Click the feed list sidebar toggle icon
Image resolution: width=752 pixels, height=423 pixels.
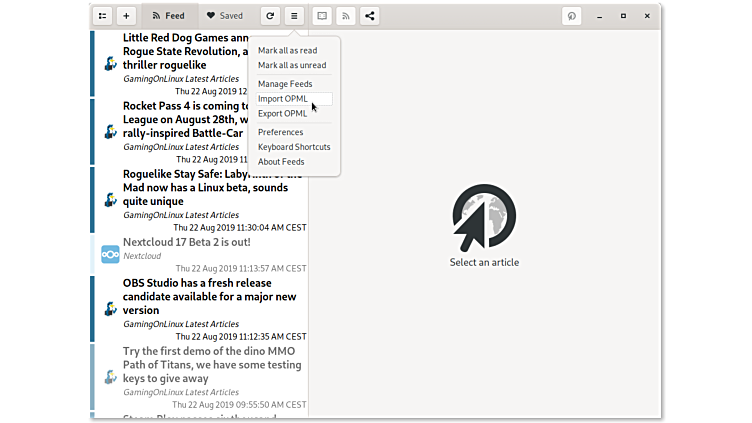(102, 16)
